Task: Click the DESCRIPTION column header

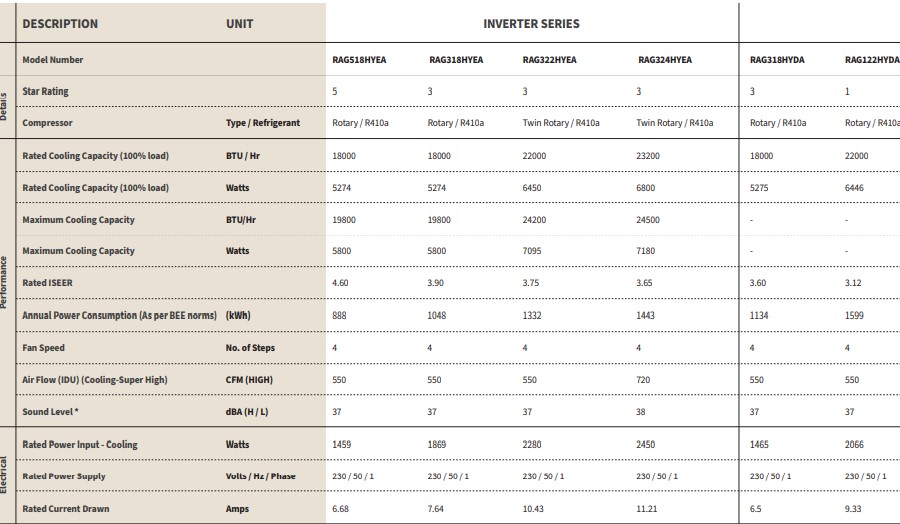Action: pyautogui.click(x=60, y=23)
